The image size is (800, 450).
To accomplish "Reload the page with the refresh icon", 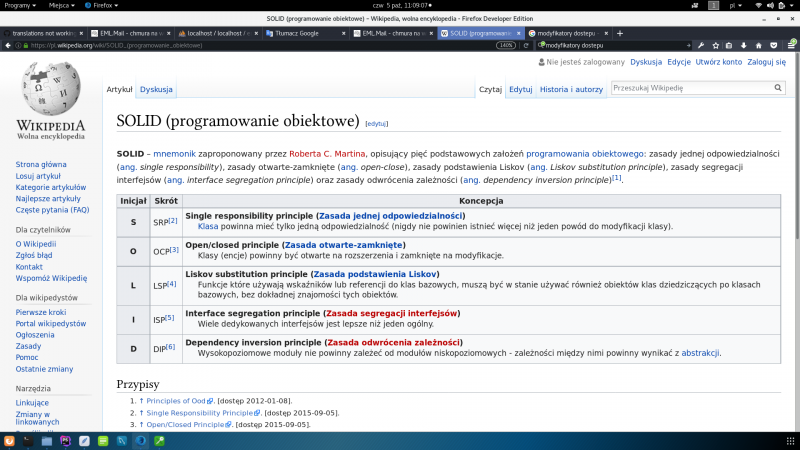I will pyautogui.click(x=525, y=45).
